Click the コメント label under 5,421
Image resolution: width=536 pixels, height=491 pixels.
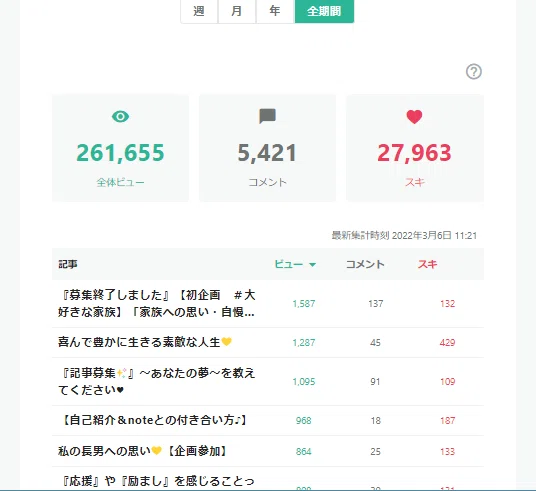click(x=267, y=182)
